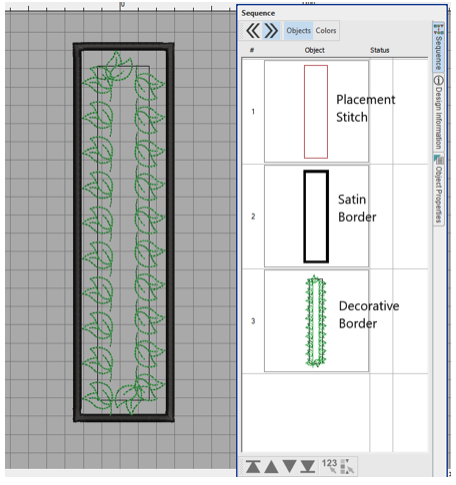The width and height of the screenshot is (456, 485).
Task: Click the expand-all double right chevron
Action: tap(271, 31)
